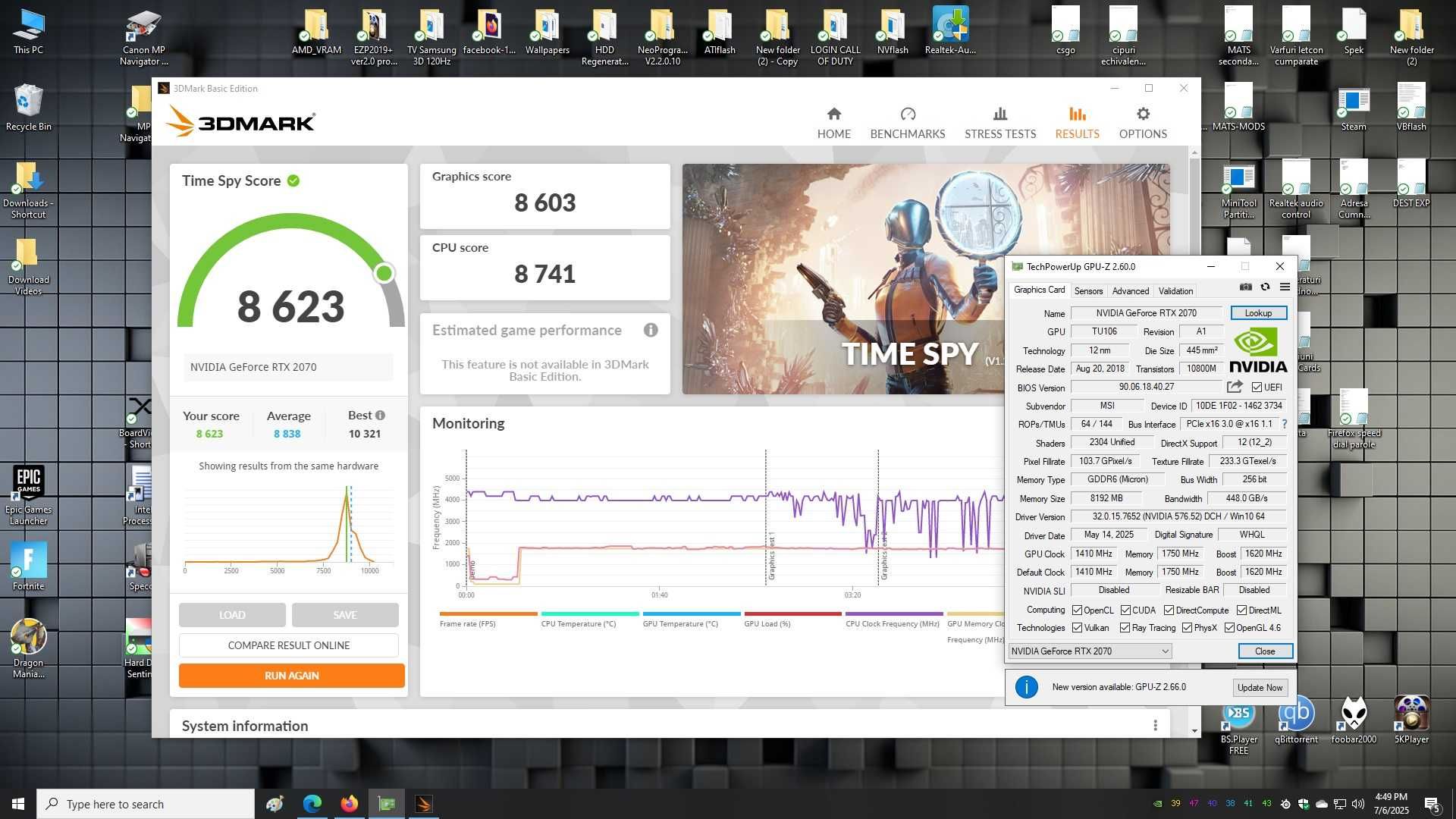Open the Epic Games Launcher desktop icon
The height and width of the screenshot is (819, 1456).
29,495
